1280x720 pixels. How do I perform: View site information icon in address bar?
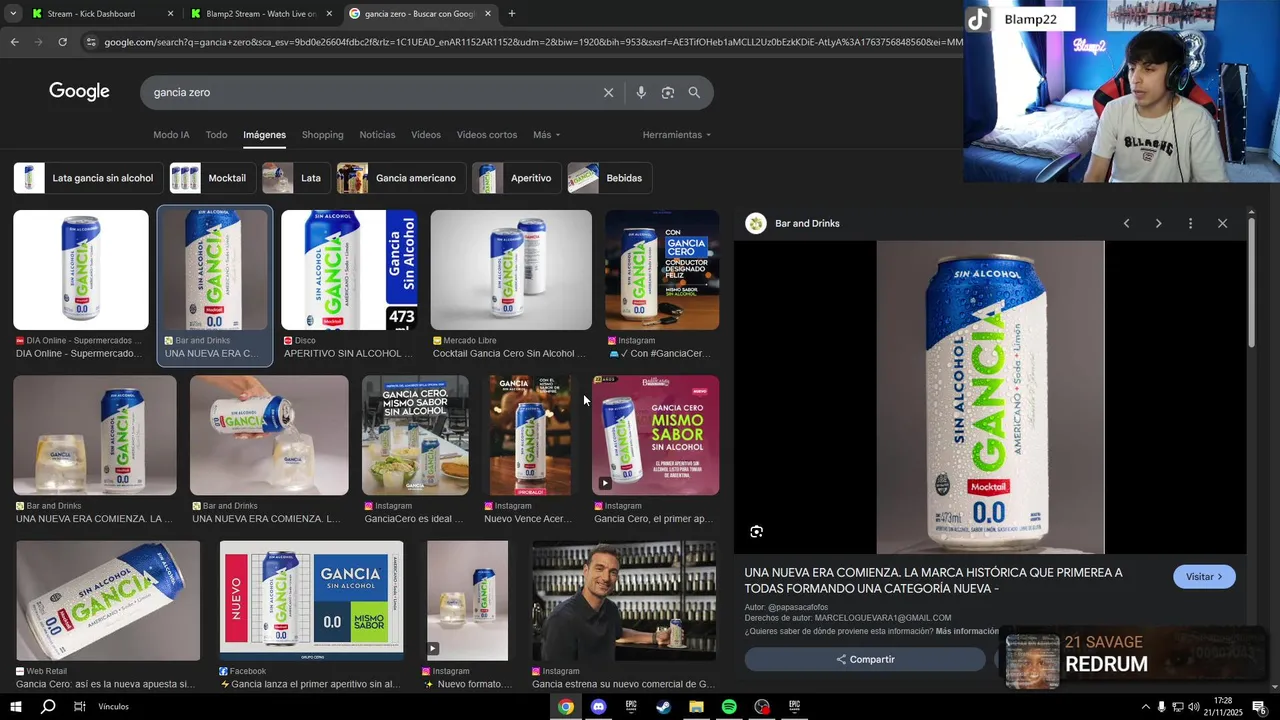pos(91,42)
